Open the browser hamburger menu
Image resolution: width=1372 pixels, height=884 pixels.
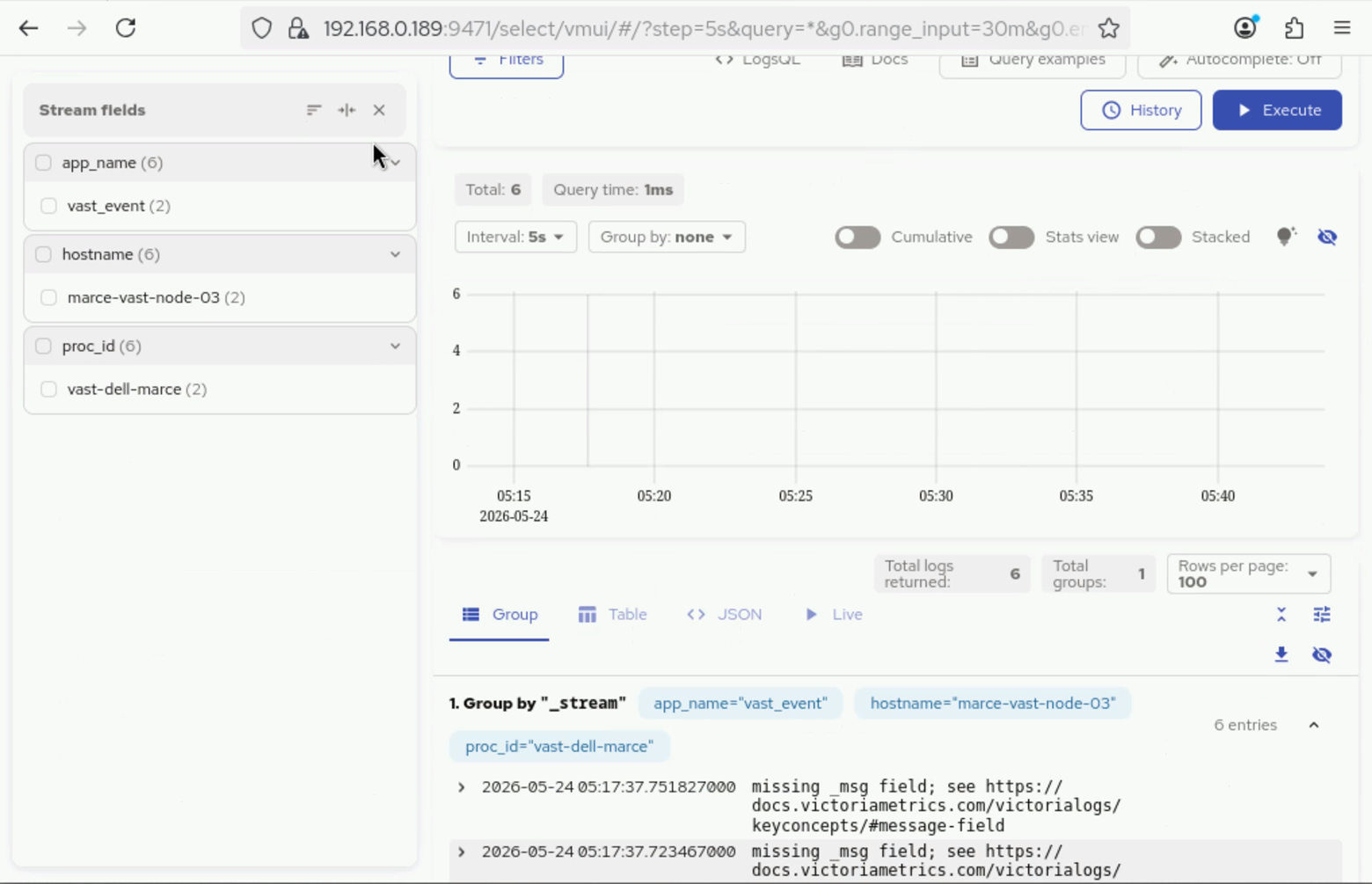(x=1342, y=28)
